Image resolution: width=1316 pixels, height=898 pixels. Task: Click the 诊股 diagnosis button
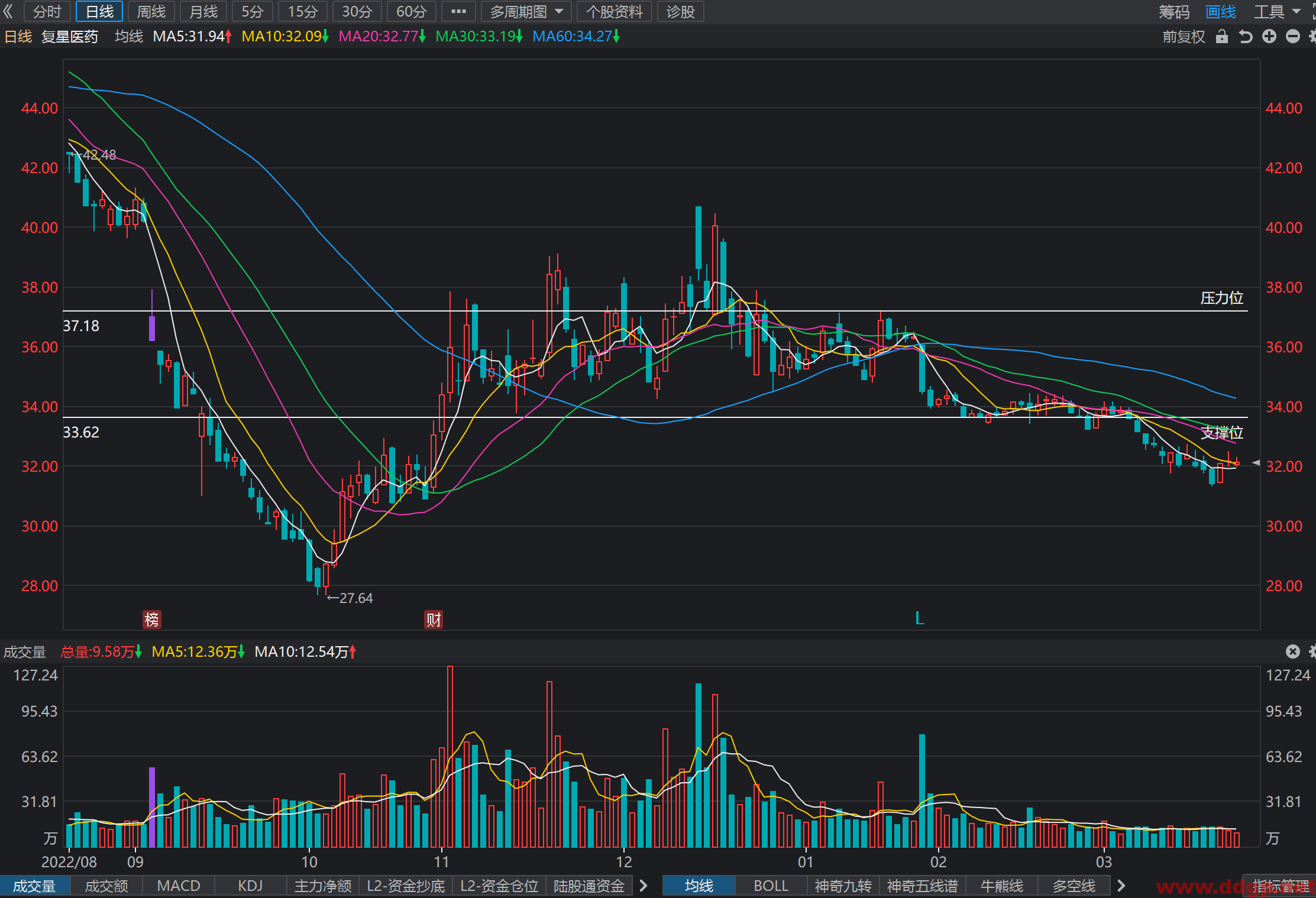[x=680, y=11]
